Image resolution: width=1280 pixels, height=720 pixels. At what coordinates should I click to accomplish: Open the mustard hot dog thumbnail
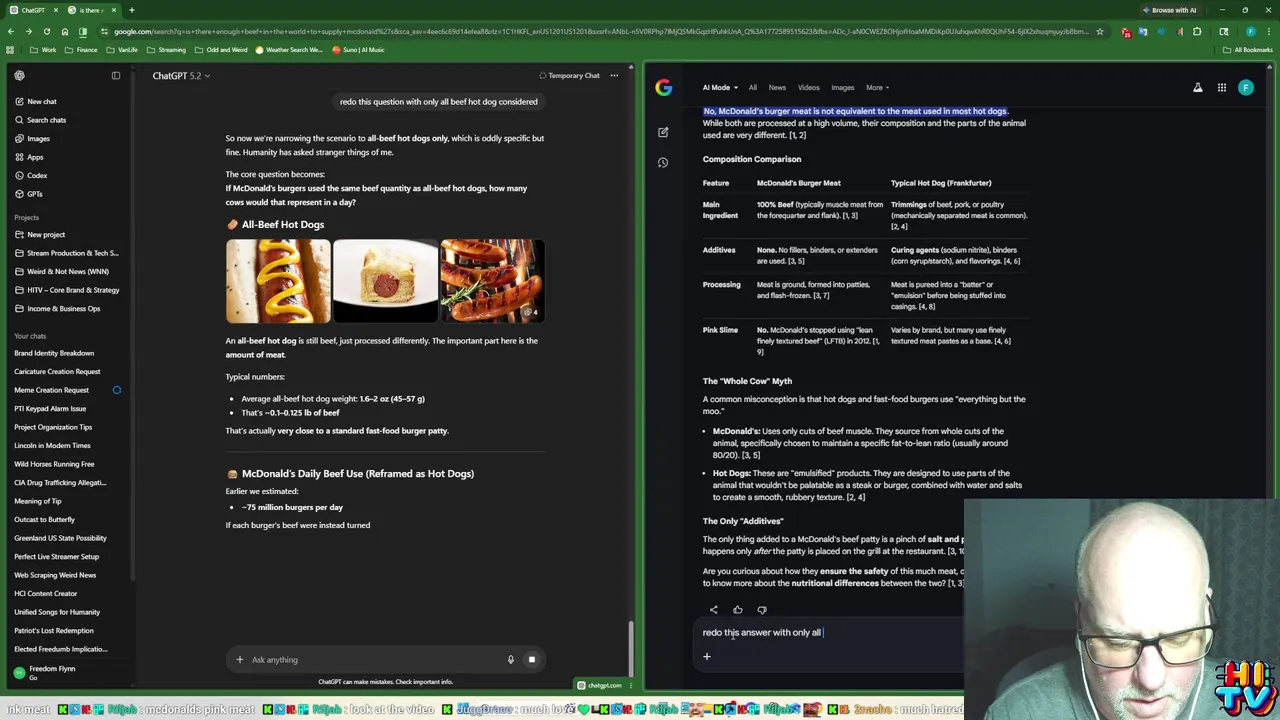pos(278,281)
